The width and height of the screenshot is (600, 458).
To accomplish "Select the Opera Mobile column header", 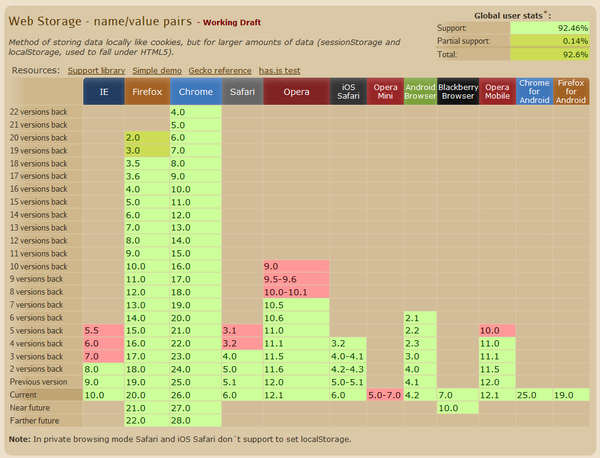I will point(497,91).
